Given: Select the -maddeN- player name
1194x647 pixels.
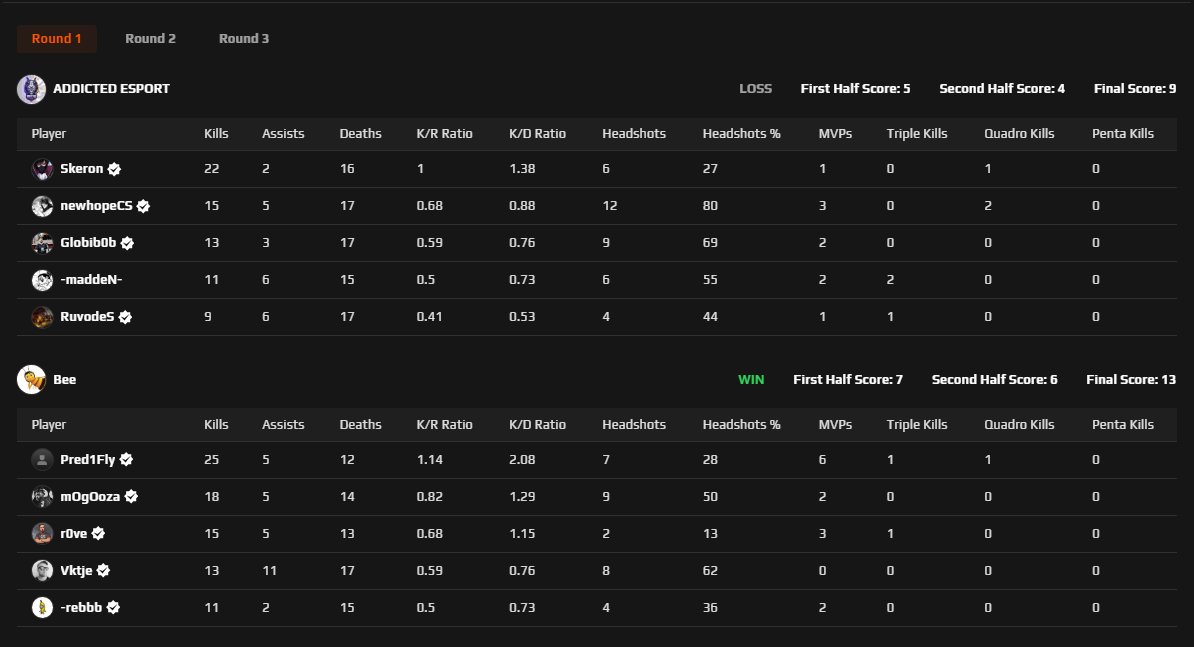Looking at the screenshot, I should click(x=91, y=280).
